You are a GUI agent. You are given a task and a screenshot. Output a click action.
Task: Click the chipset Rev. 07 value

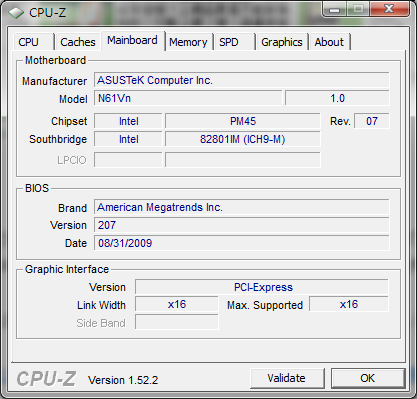(372, 121)
